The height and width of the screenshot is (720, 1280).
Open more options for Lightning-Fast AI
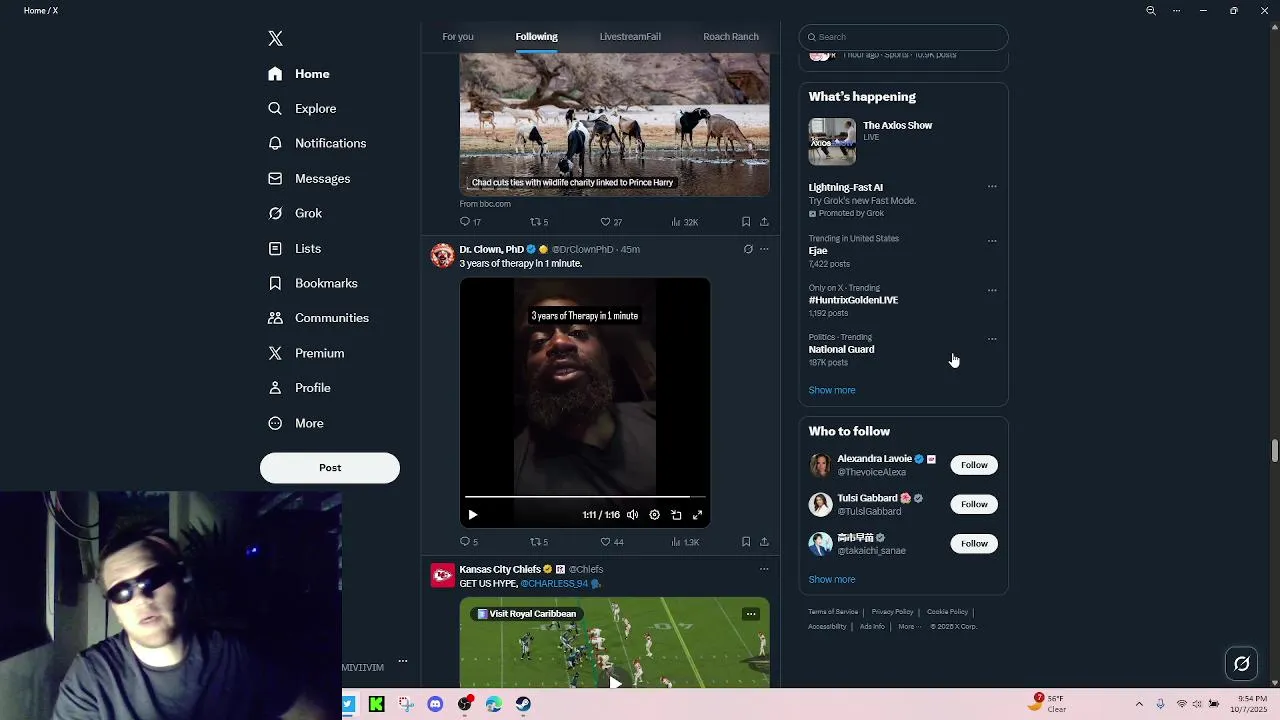pos(992,187)
